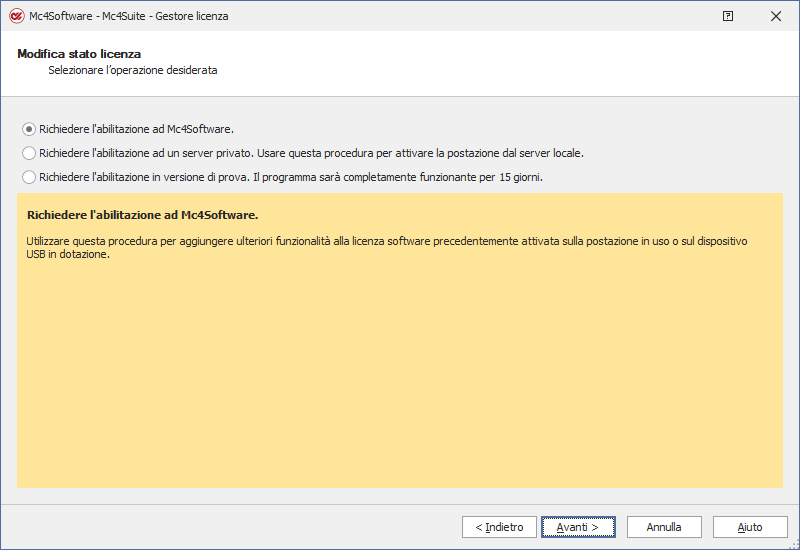
Task: Open help using the Aiuto button
Action: click(x=750, y=527)
